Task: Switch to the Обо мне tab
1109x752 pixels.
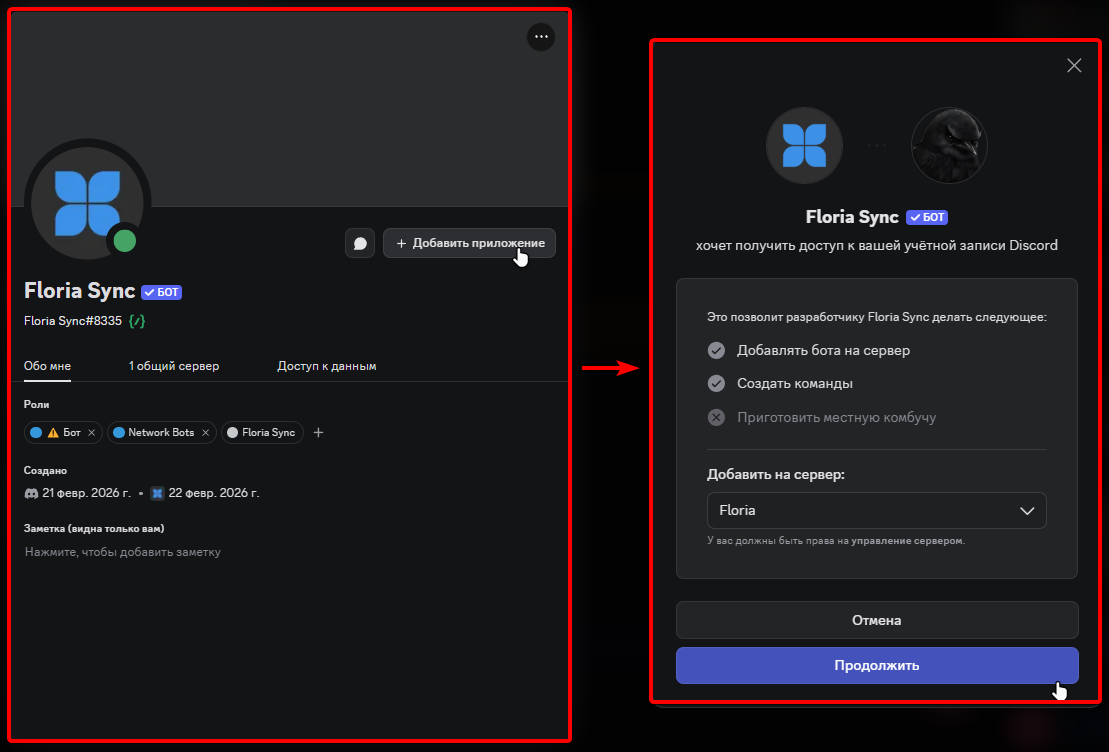Action: pyautogui.click(x=47, y=366)
